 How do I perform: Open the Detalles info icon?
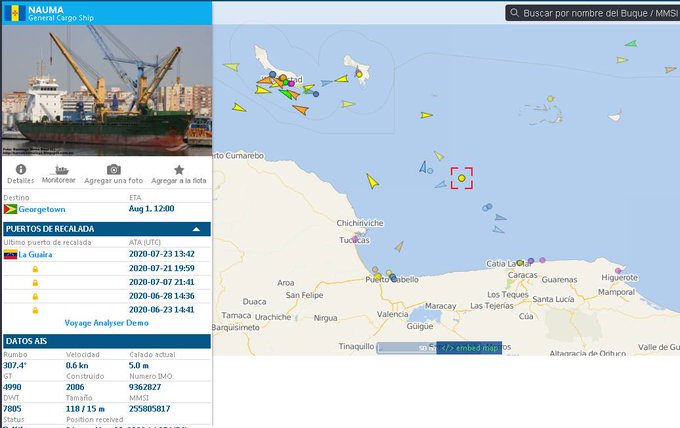point(20,169)
